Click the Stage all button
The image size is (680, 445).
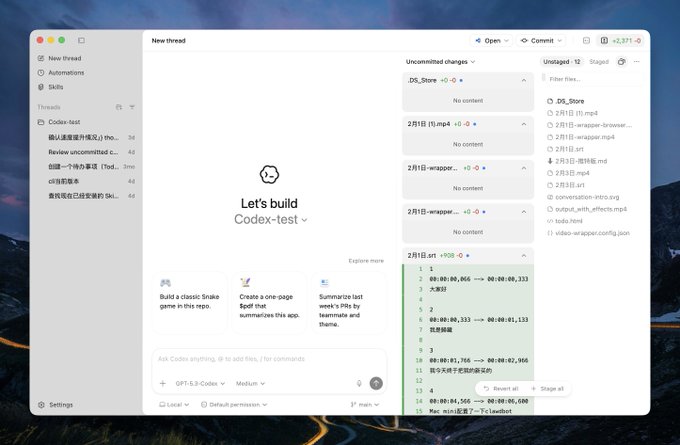point(548,388)
